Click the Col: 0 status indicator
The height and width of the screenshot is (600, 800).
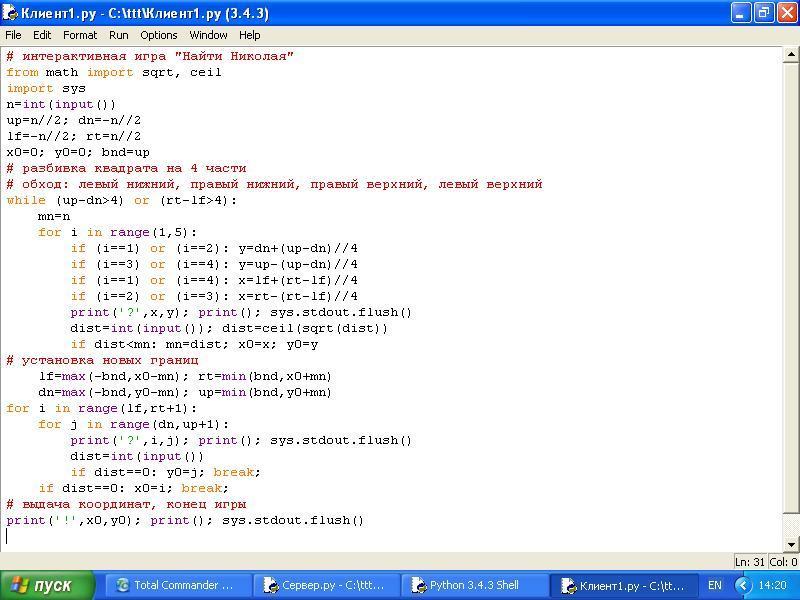click(783, 562)
